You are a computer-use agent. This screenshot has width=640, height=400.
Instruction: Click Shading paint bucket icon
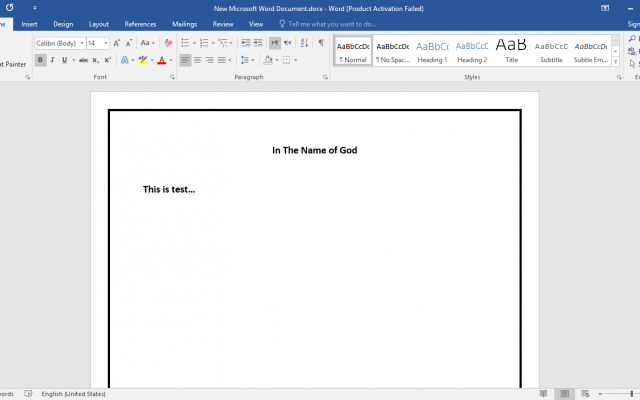(268, 60)
